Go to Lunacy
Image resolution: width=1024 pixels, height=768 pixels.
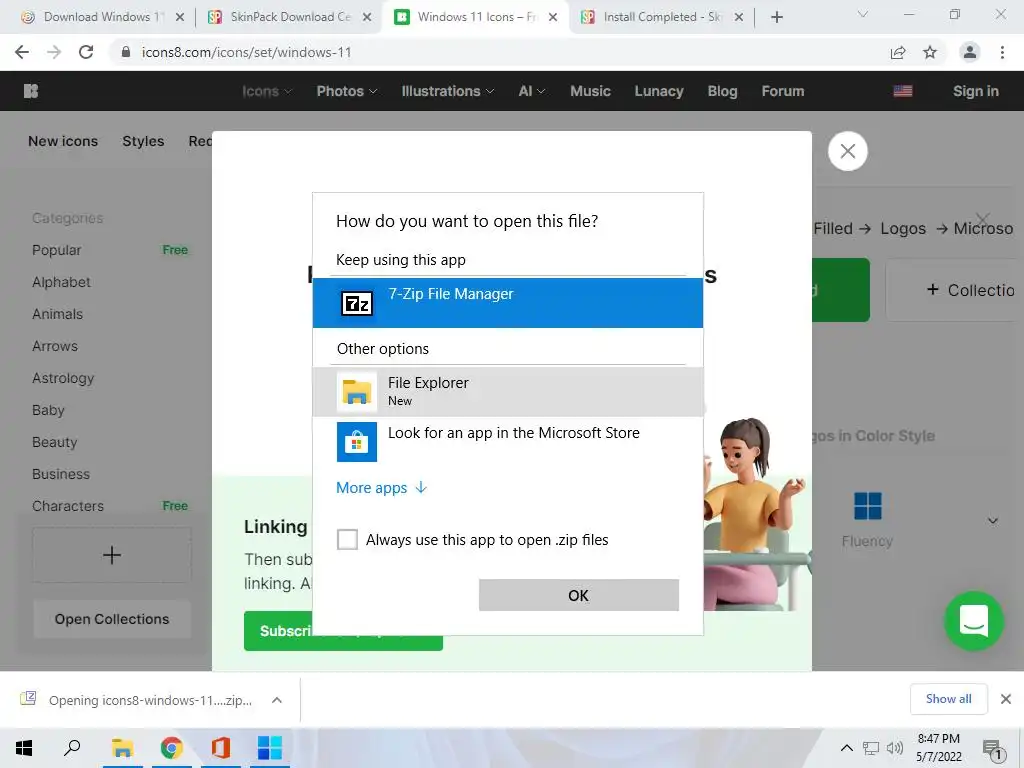tap(658, 91)
